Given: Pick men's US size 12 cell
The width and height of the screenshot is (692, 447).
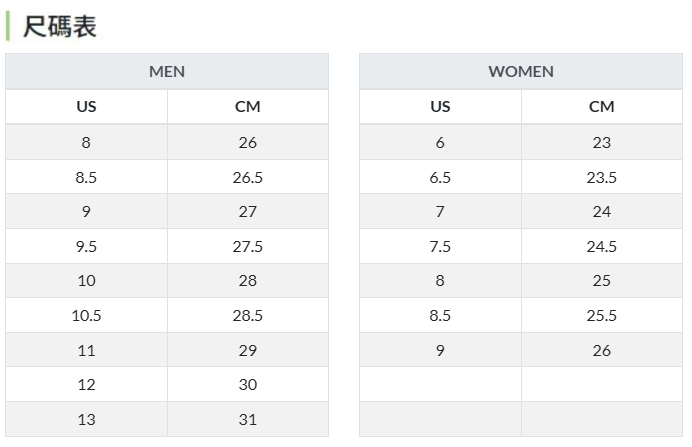Looking at the screenshot, I should 87,385.
